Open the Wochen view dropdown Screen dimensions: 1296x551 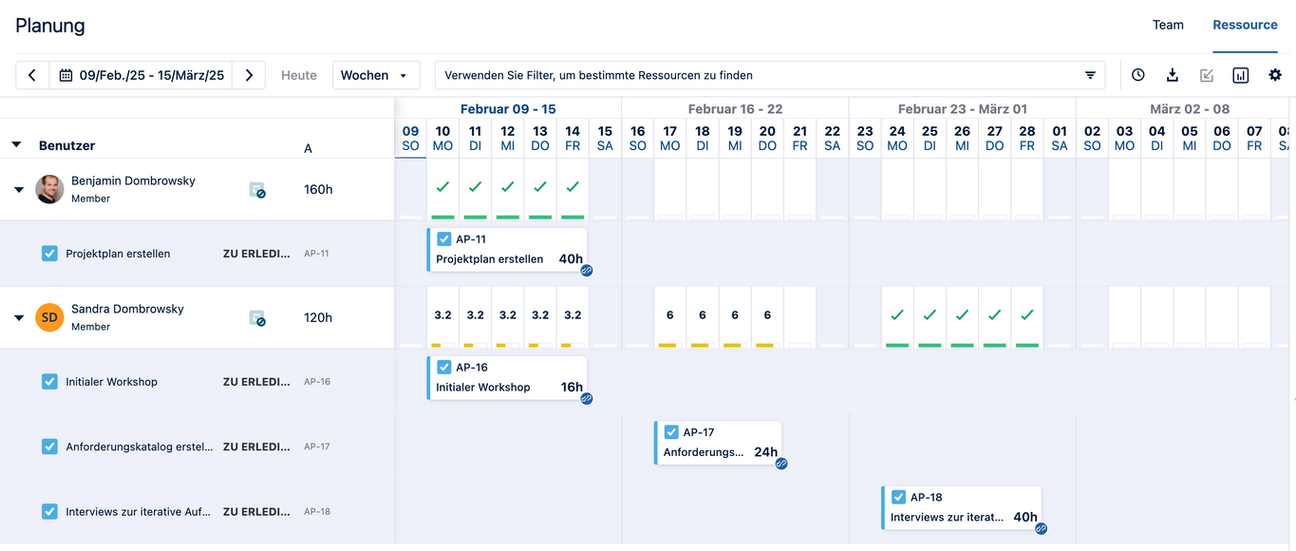click(375, 75)
